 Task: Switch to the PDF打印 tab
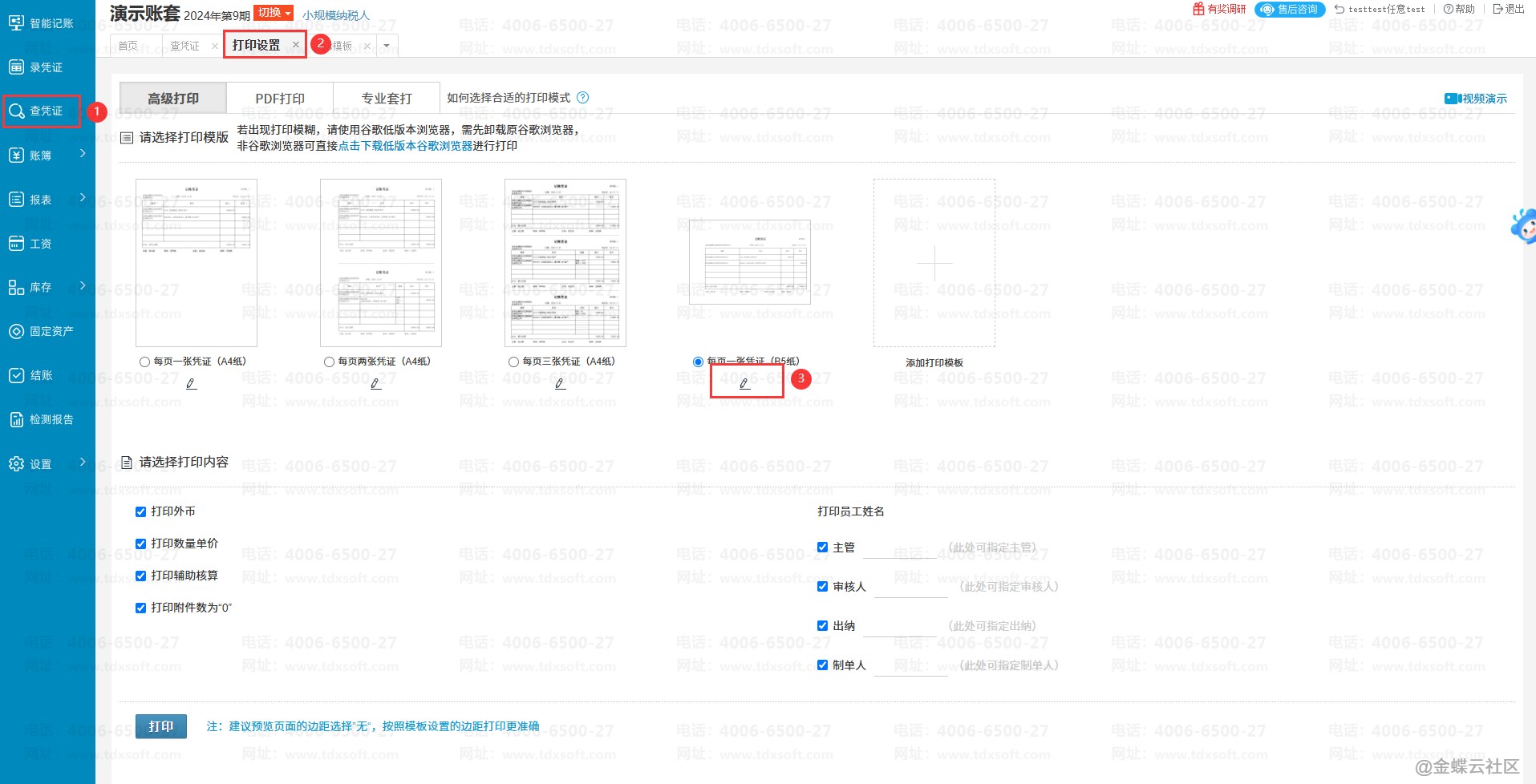279,99
